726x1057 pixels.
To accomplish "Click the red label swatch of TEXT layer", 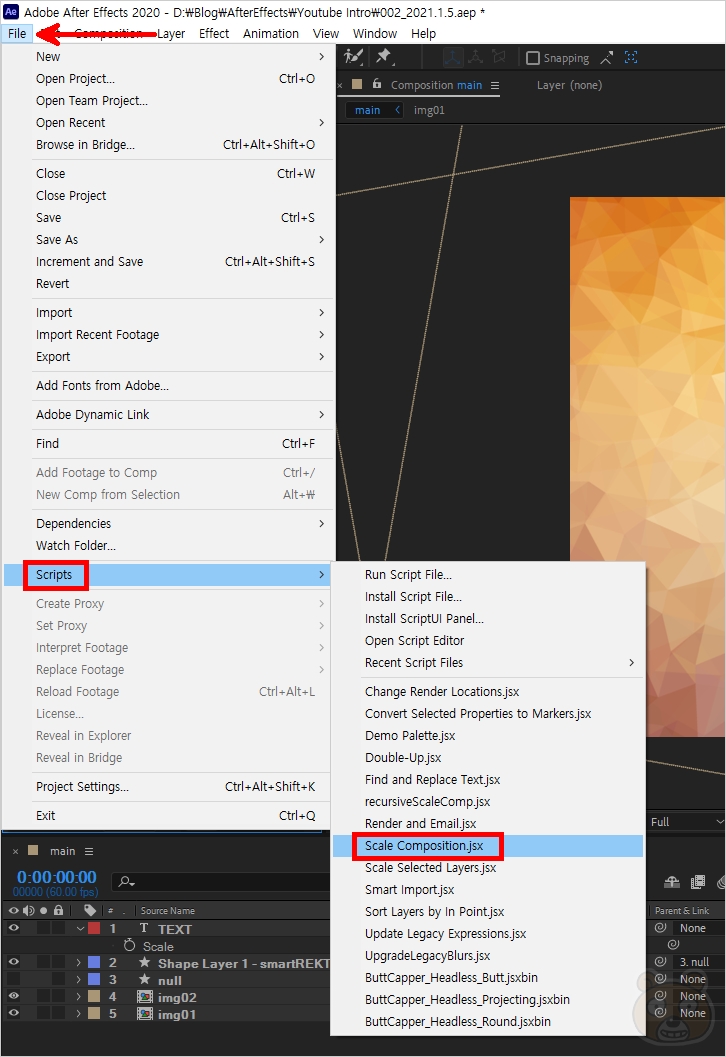I will (x=94, y=928).
